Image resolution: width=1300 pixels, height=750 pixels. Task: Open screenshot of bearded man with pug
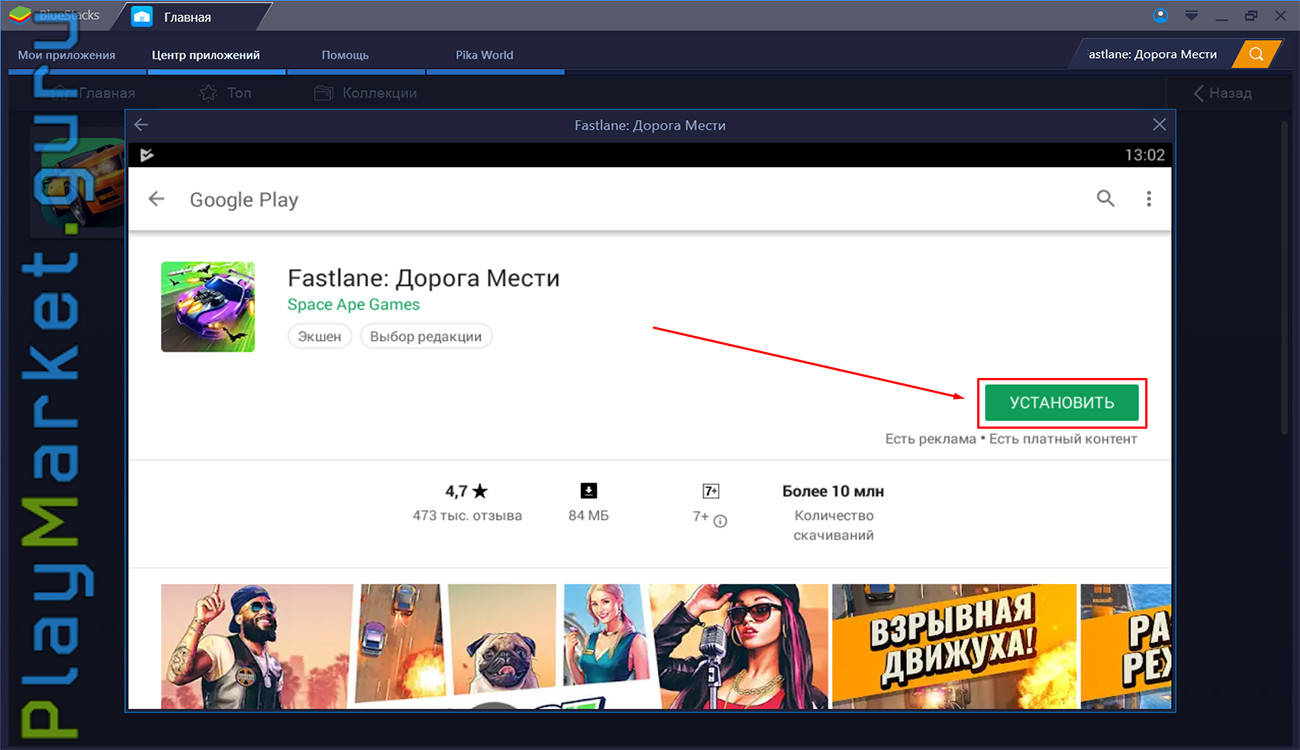tap(358, 646)
